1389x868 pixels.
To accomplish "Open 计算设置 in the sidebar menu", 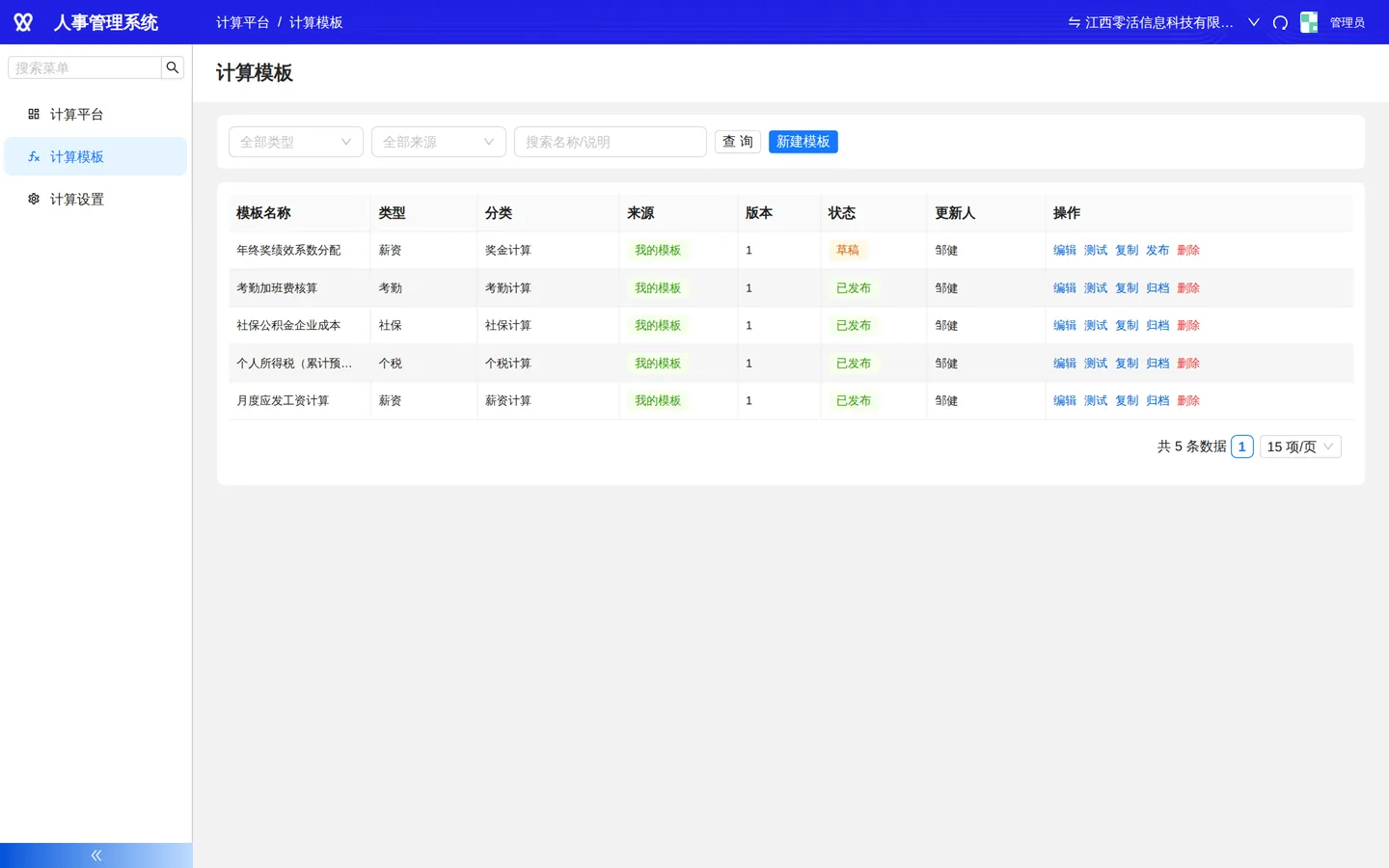I will tap(95, 199).
